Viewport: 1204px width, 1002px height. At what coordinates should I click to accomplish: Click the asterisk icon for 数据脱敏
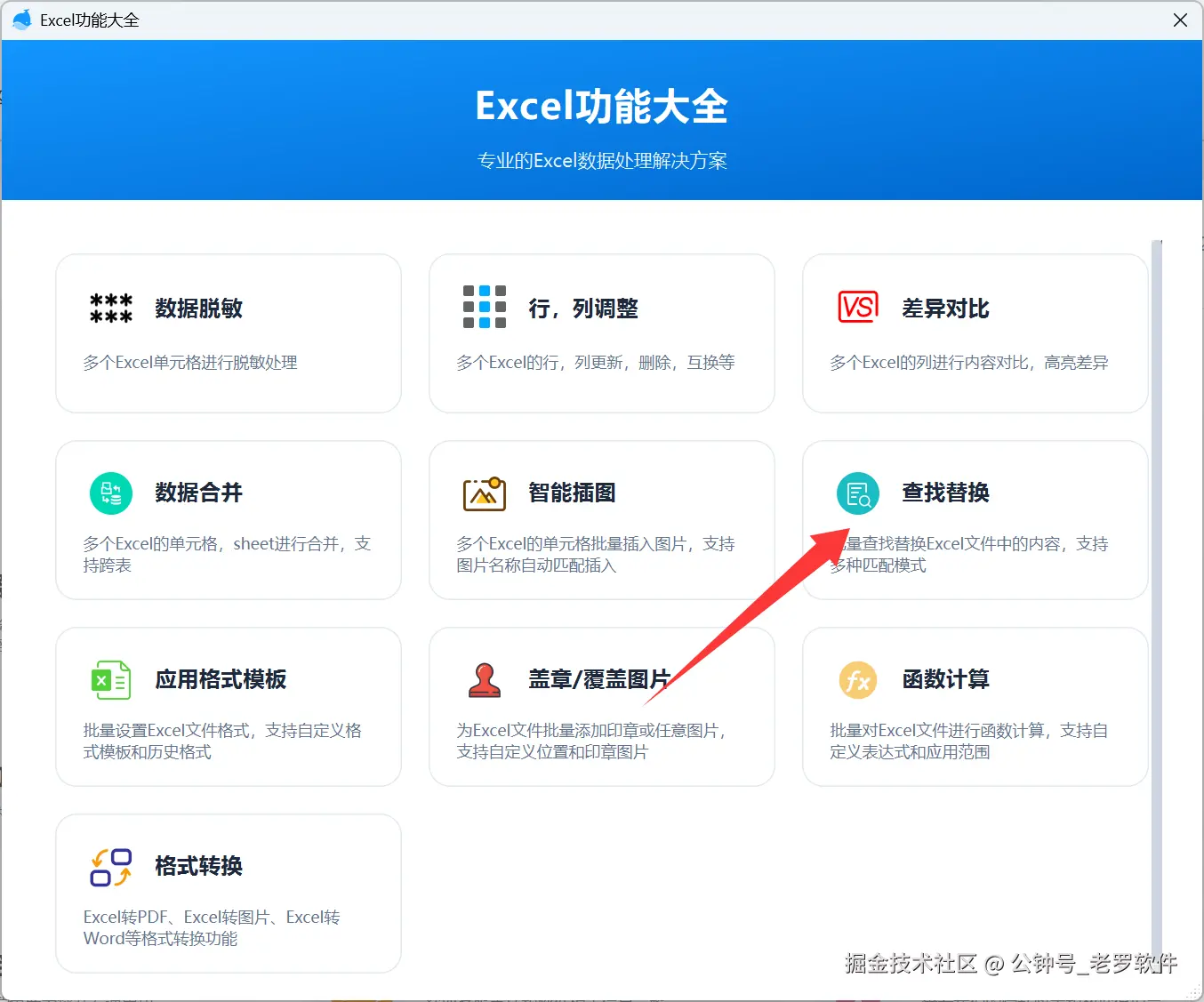click(x=111, y=309)
